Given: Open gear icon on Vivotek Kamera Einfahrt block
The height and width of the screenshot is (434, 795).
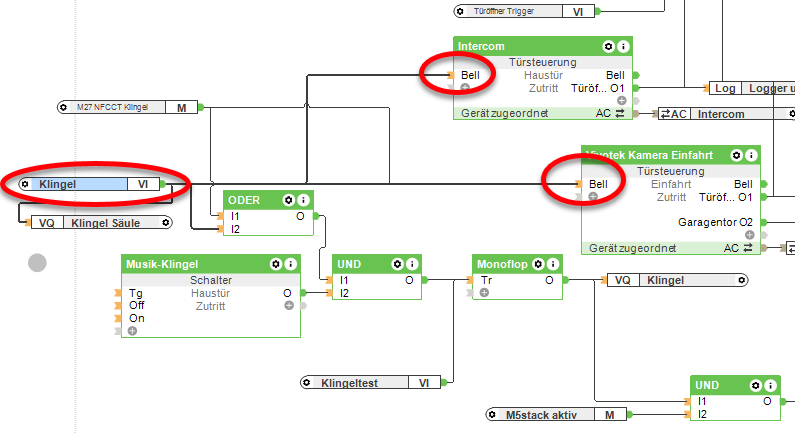Looking at the screenshot, I should pos(737,155).
